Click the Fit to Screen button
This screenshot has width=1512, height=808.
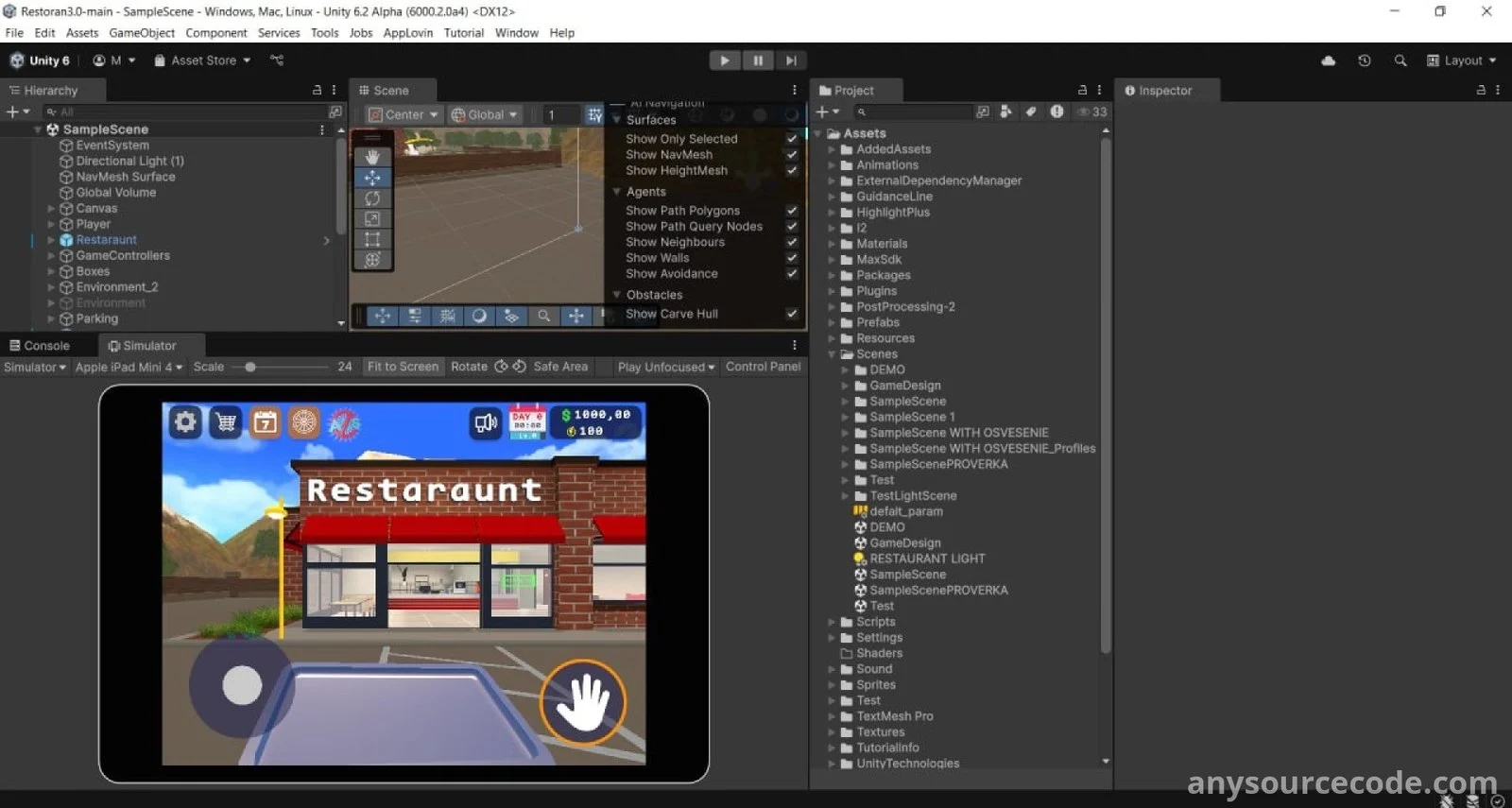(x=403, y=367)
